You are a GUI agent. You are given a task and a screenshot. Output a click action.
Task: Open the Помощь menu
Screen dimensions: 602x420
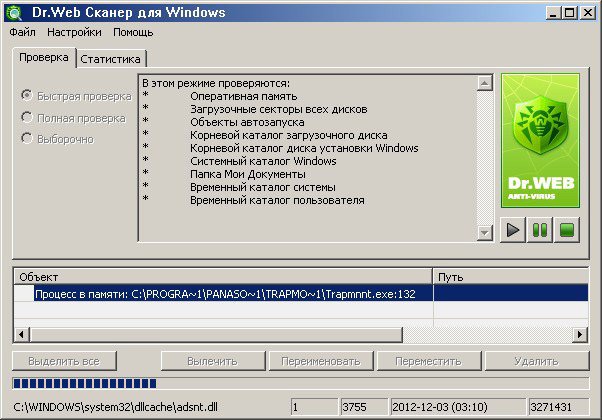(133, 32)
